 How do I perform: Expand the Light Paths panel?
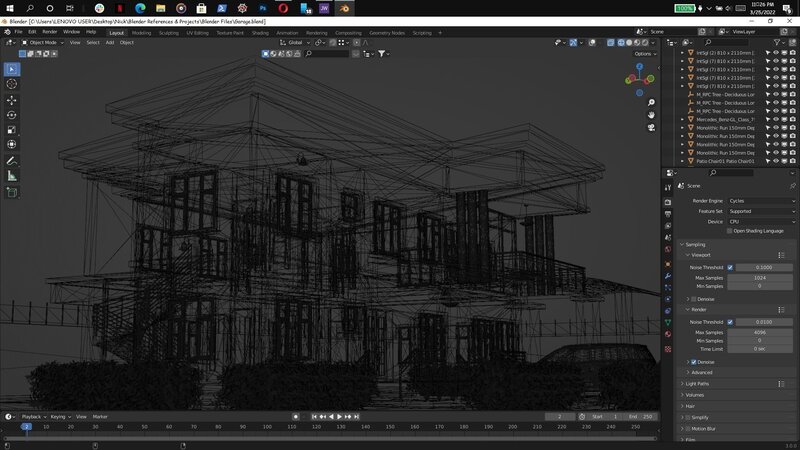click(x=698, y=383)
